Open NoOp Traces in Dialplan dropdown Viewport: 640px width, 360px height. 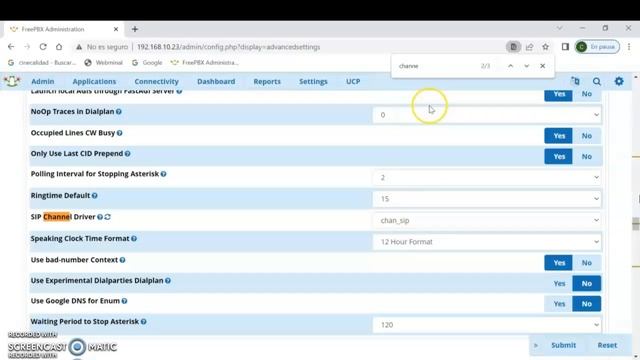(x=487, y=115)
